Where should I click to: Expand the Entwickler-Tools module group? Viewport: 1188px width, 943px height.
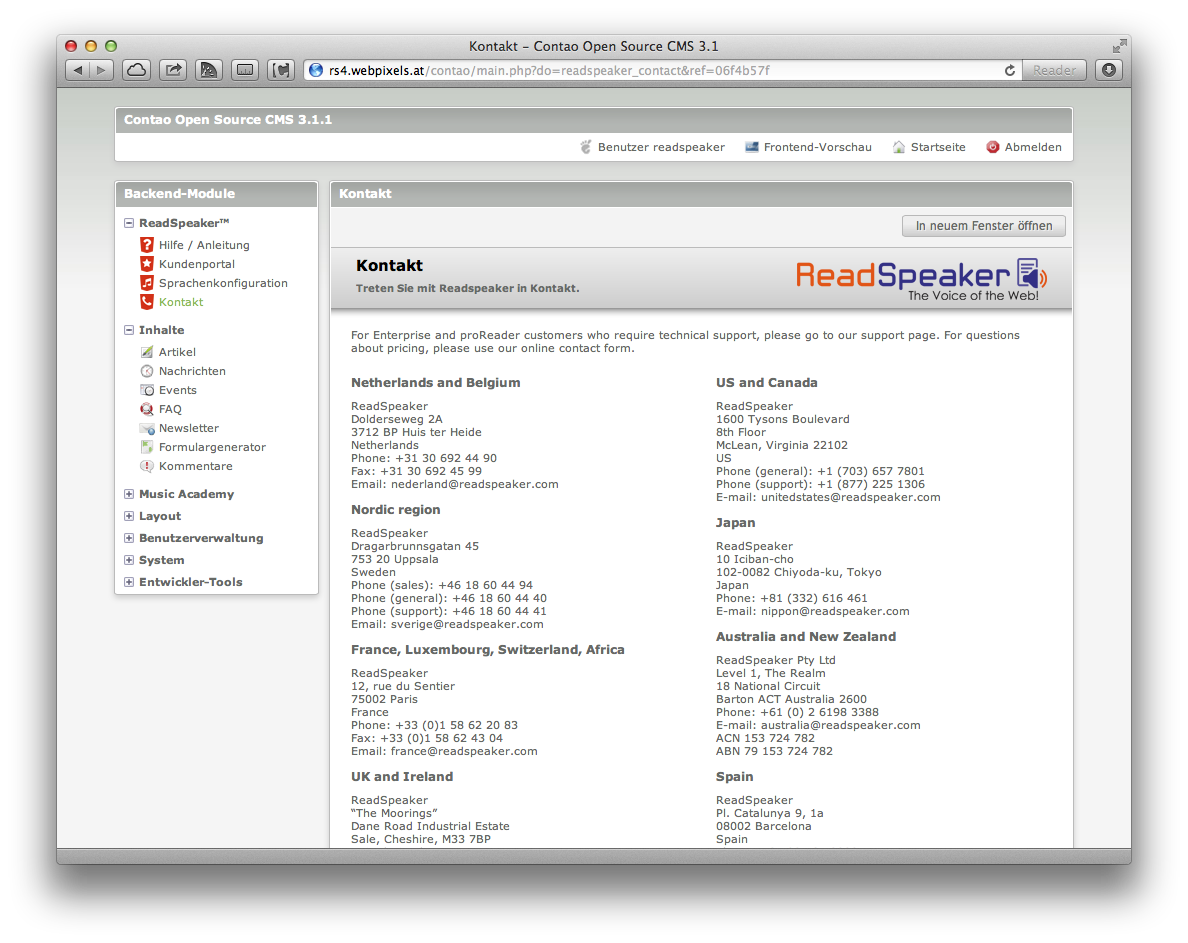coord(129,582)
